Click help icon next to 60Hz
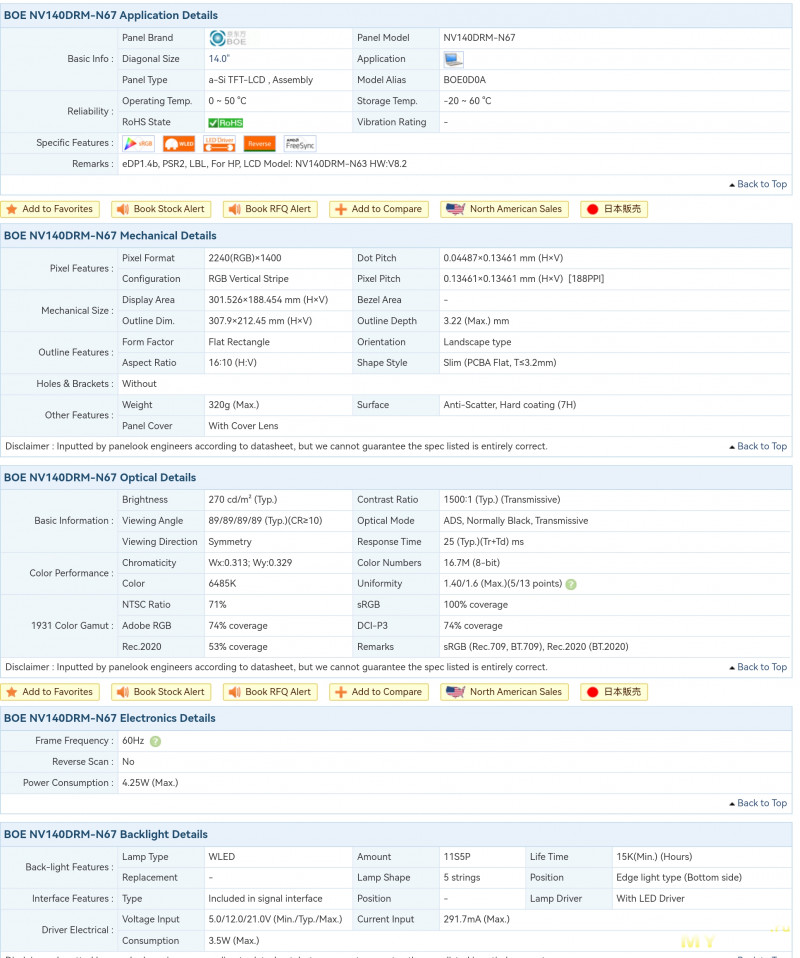The width and height of the screenshot is (800, 958). (155, 741)
